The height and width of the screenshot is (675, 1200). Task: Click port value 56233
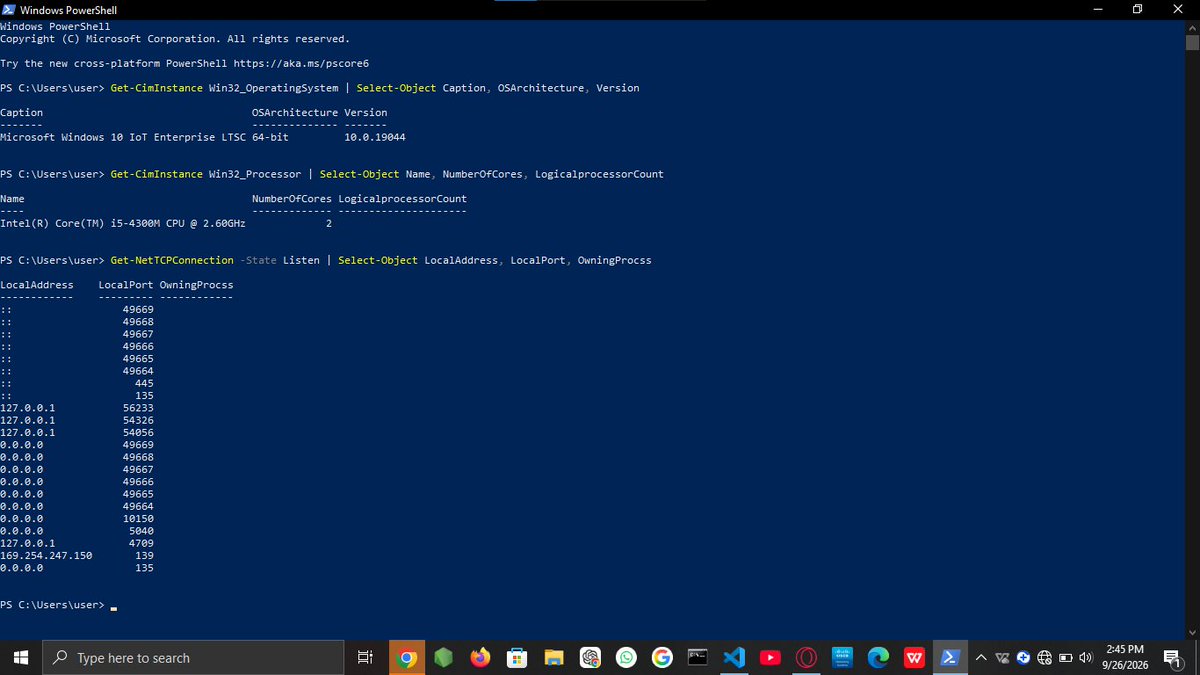(138, 408)
